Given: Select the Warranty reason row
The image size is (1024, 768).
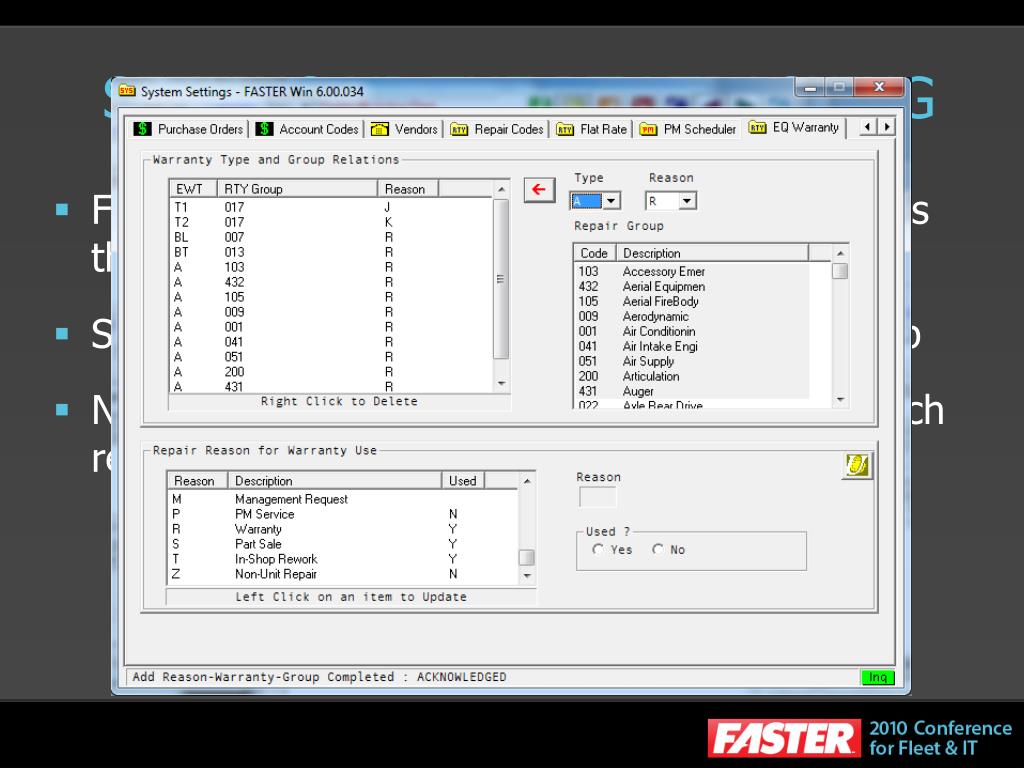Looking at the screenshot, I should (343, 529).
